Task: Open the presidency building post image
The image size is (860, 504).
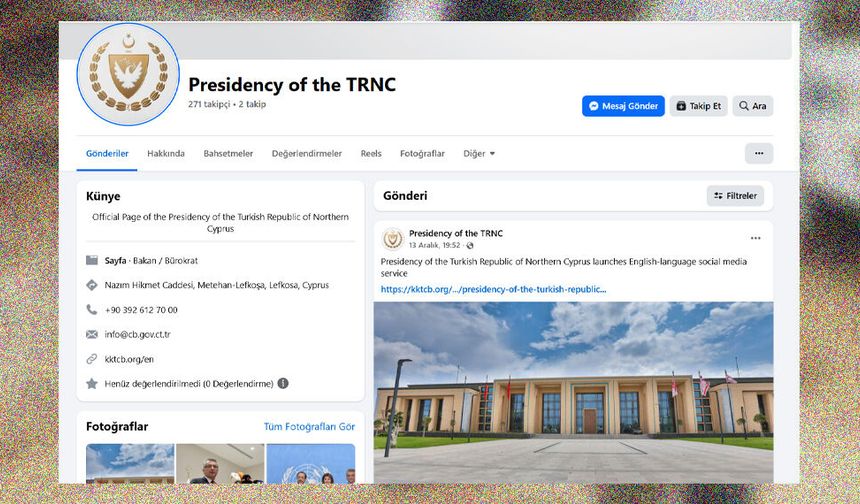Action: click(x=574, y=392)
